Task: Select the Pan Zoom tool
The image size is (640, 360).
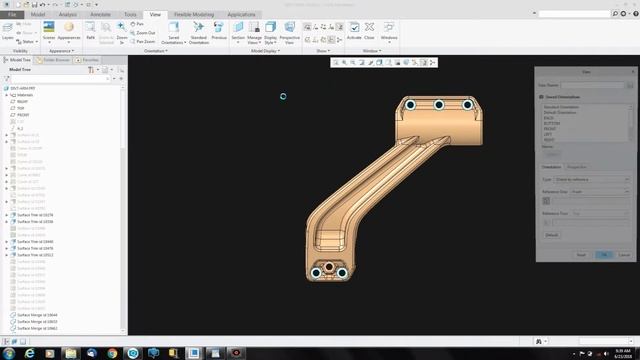Action: (143, 42)
